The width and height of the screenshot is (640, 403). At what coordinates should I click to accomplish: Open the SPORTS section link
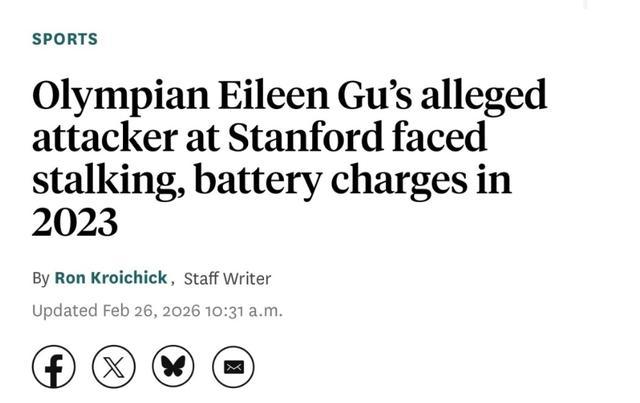click(65, 39)
